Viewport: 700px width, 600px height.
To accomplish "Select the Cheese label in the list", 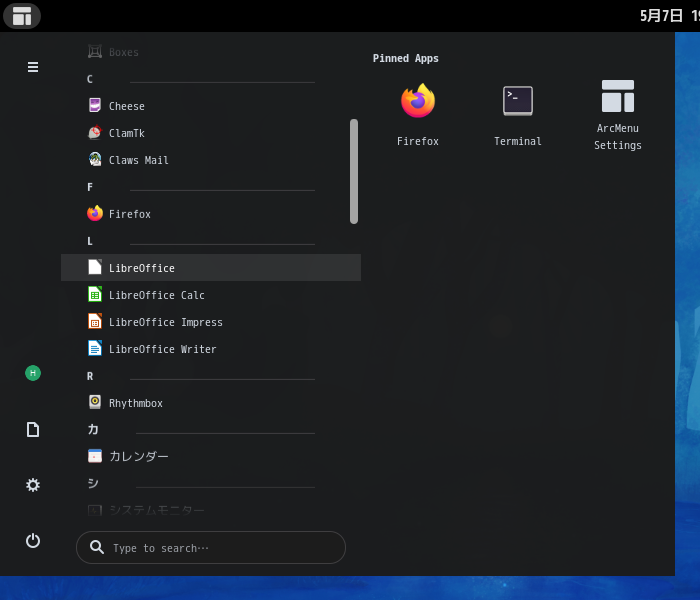I will coord(127,106).
